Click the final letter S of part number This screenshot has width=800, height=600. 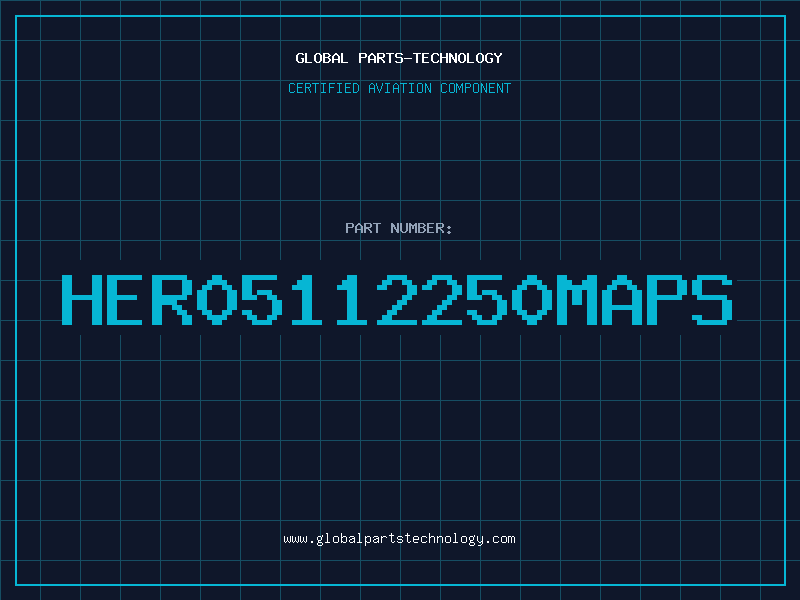click(712, 299)
